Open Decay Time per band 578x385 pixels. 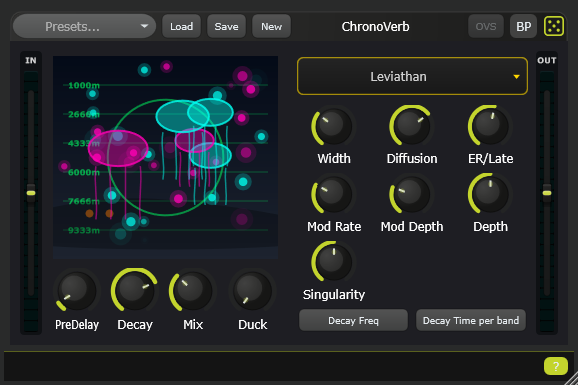[x=471, y=320]
